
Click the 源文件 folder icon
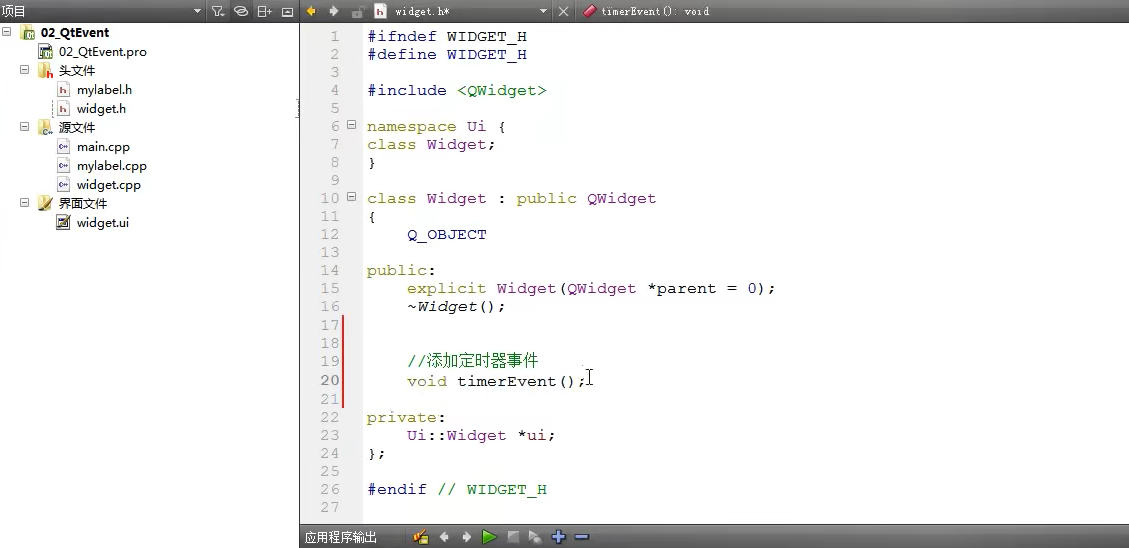(45, 127)
